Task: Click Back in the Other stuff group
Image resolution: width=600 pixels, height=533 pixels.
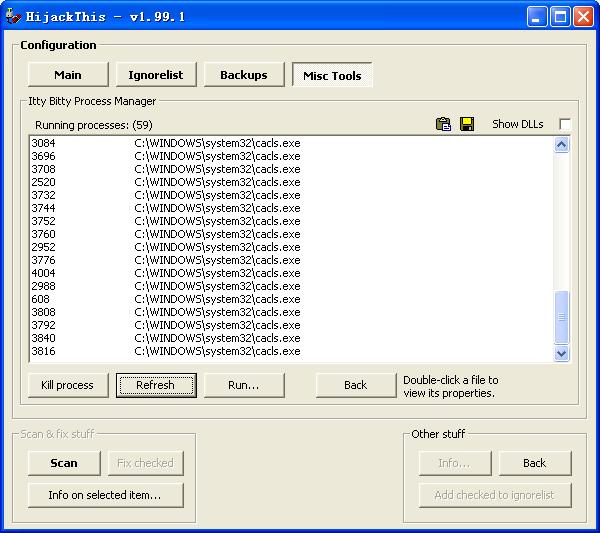Action: 535,463
